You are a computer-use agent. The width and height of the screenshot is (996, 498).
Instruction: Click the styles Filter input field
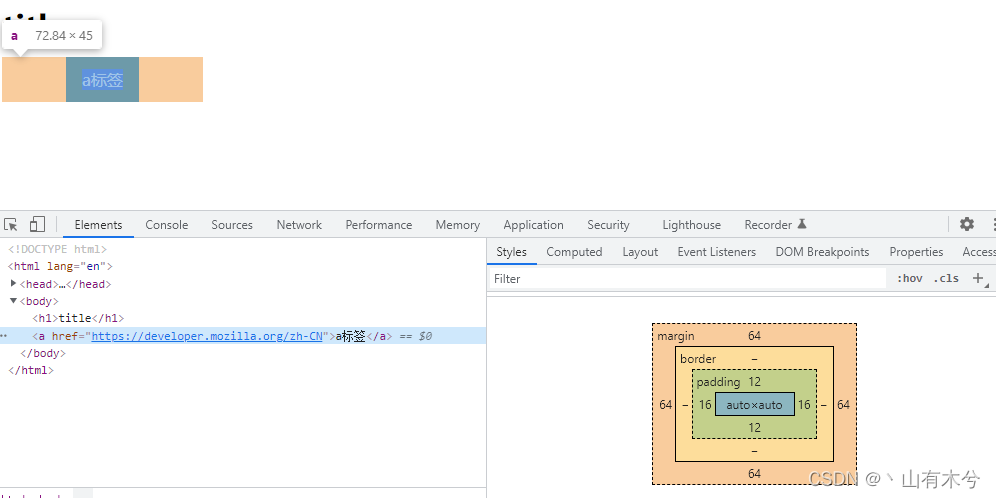click(x=687, y=279)
